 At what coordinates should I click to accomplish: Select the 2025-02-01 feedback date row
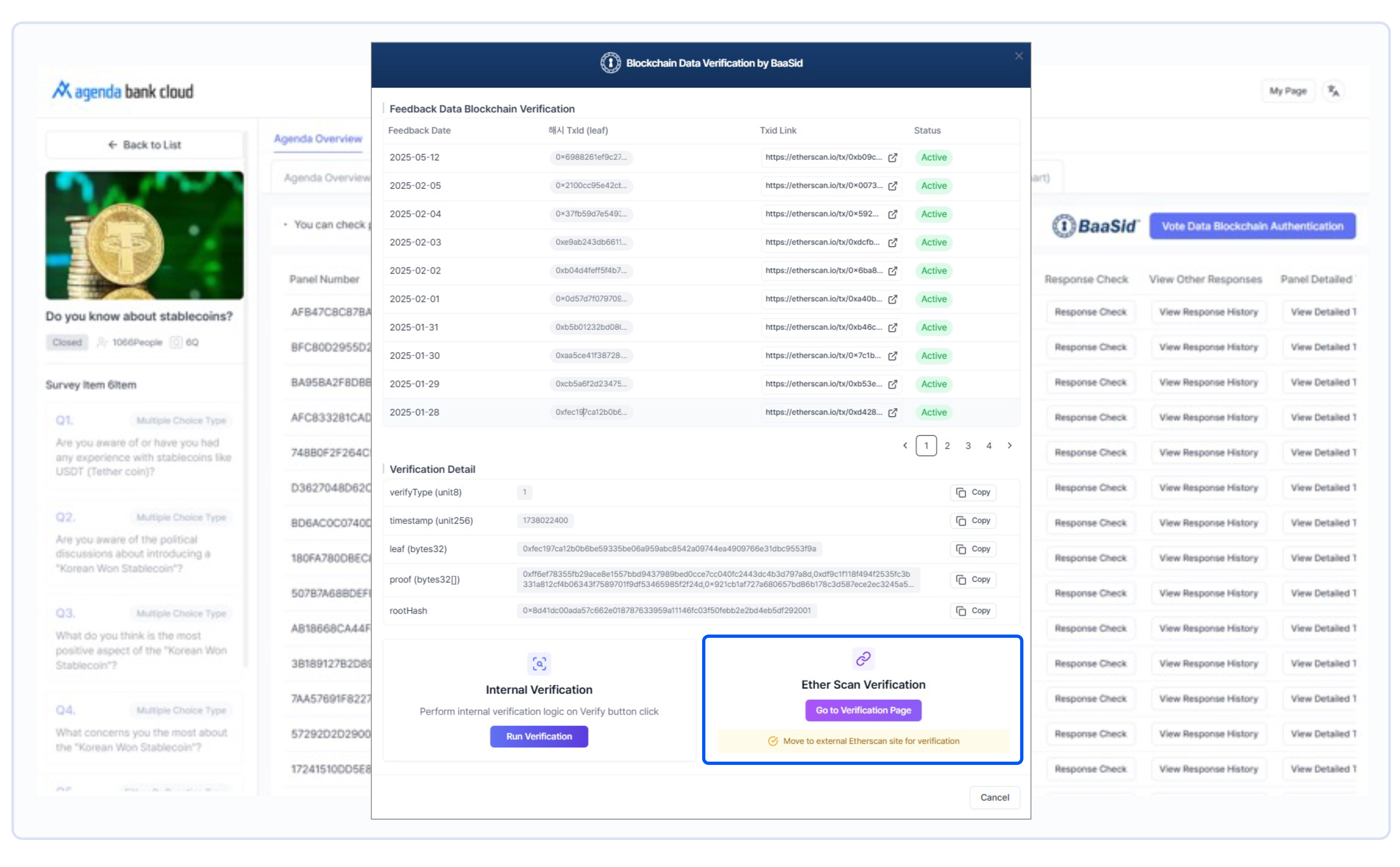701,299
